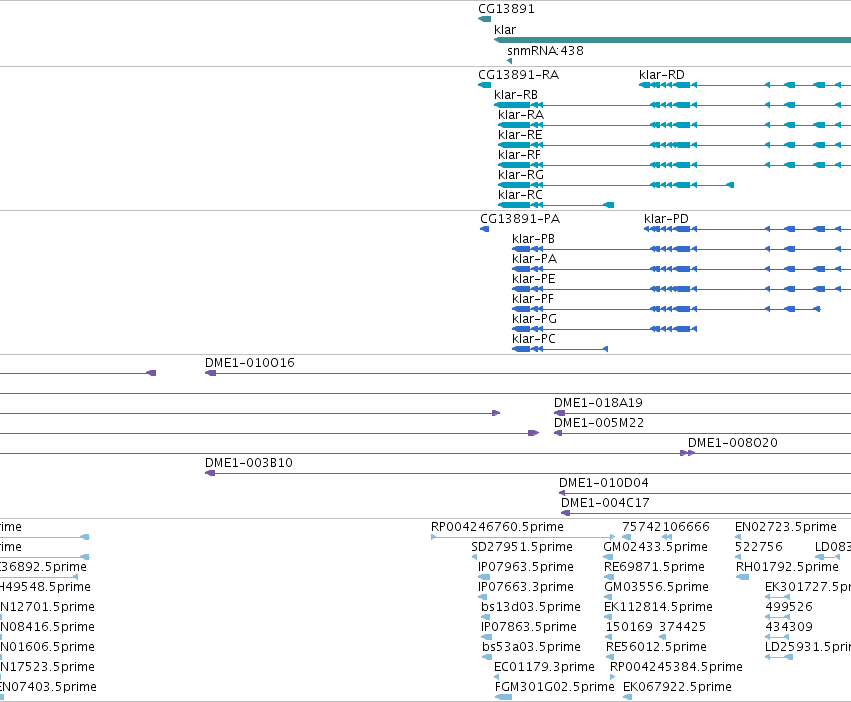Select the 75742 EST label
This screenshot has height=702, width=851.
coord(642,527)
